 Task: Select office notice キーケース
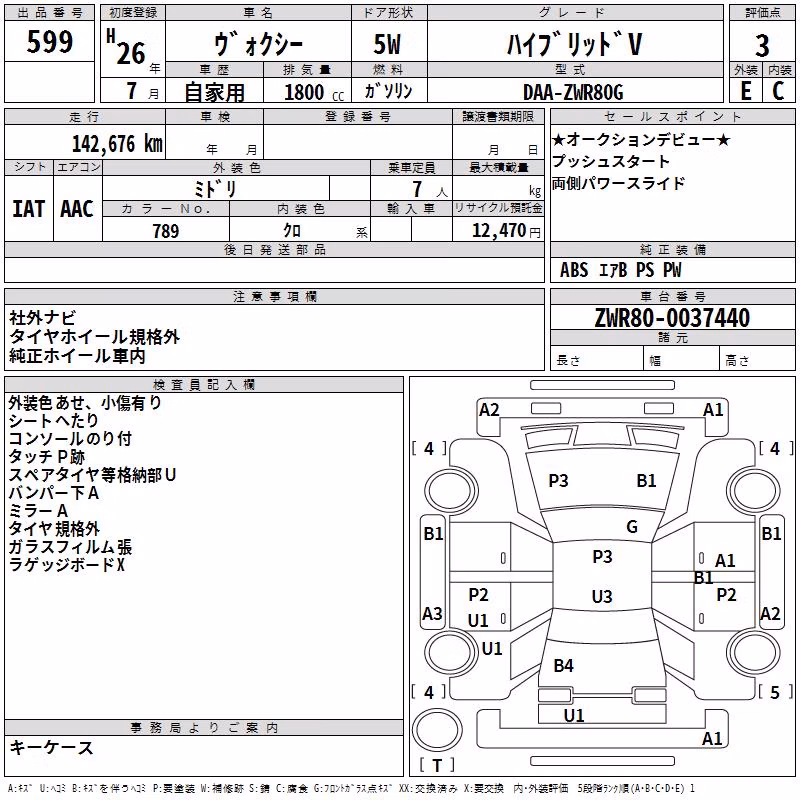coord(52,748)
